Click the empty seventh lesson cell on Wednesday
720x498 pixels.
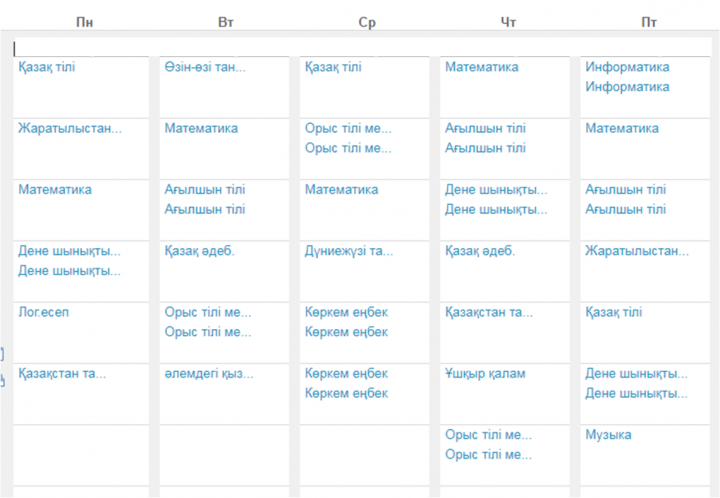click(x=365, y=455)
